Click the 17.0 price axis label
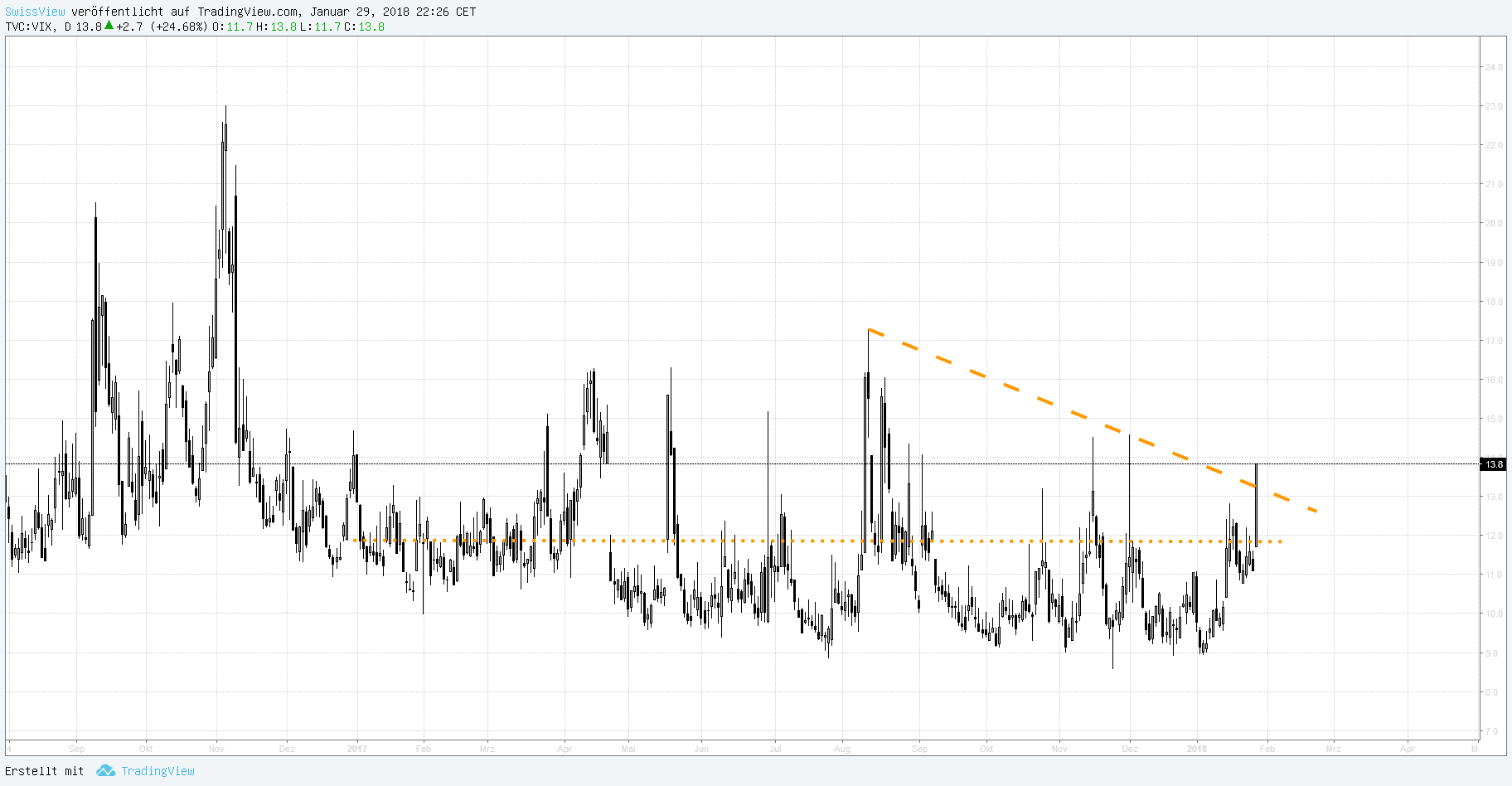This screenshot has height=786, width=1512. point(1494,341)
